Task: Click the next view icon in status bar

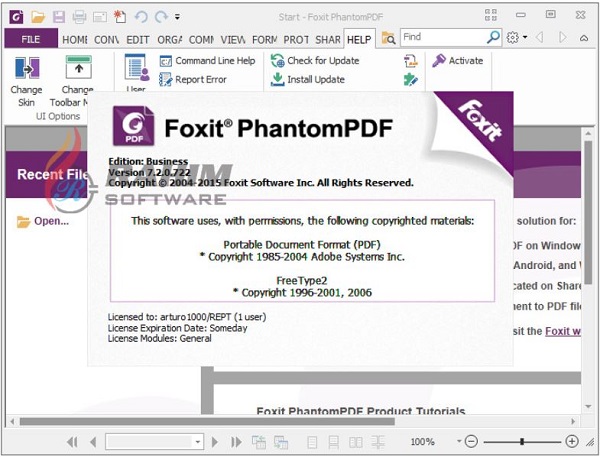Action: click(281, 442)
